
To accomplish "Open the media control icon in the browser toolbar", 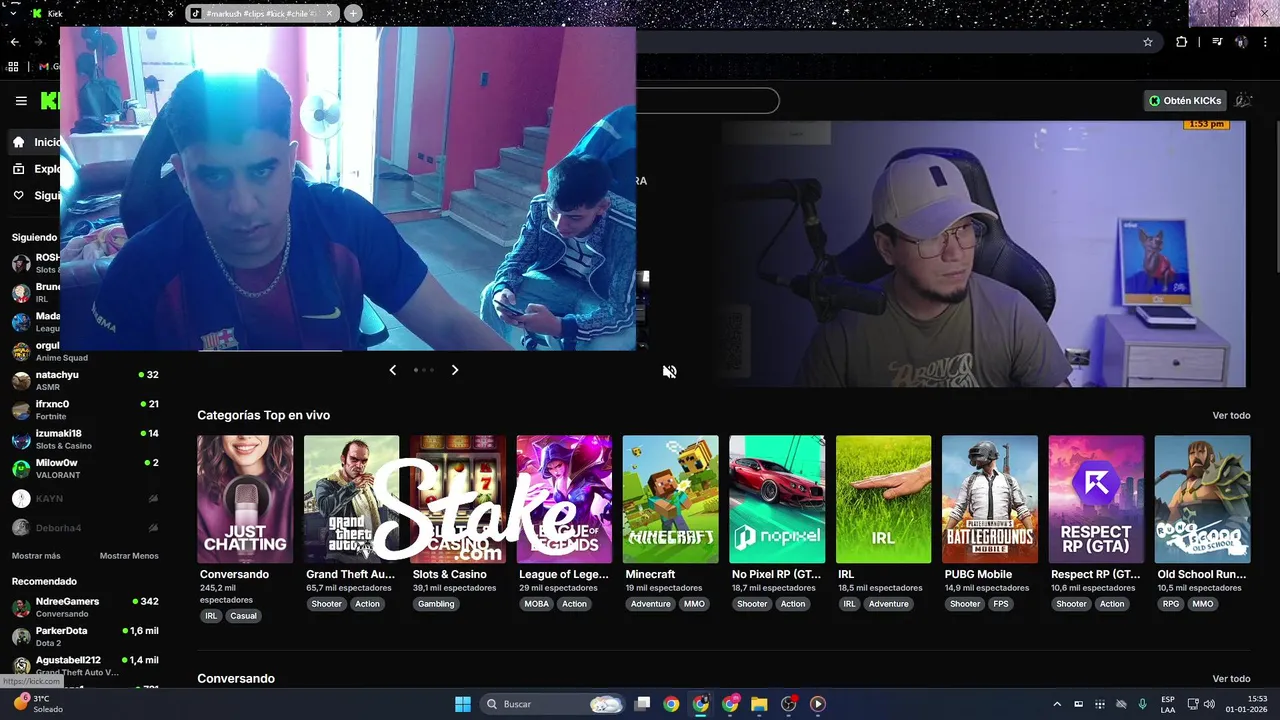I will coord(1217,42).
